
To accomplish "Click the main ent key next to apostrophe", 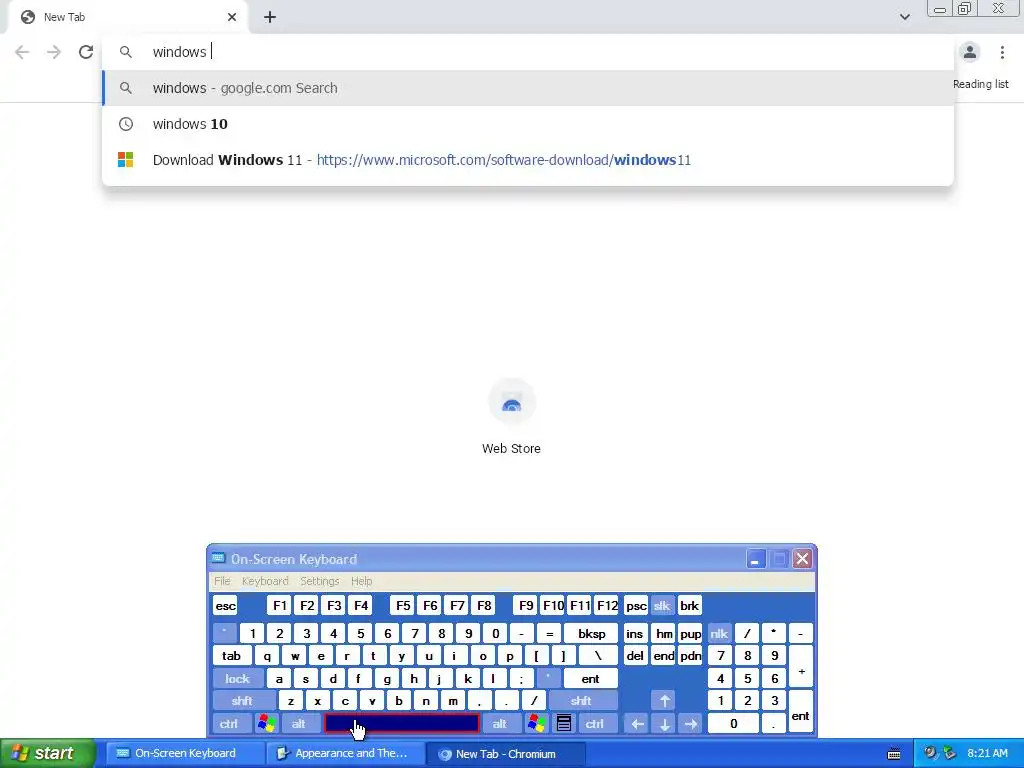I will [590, 679].
